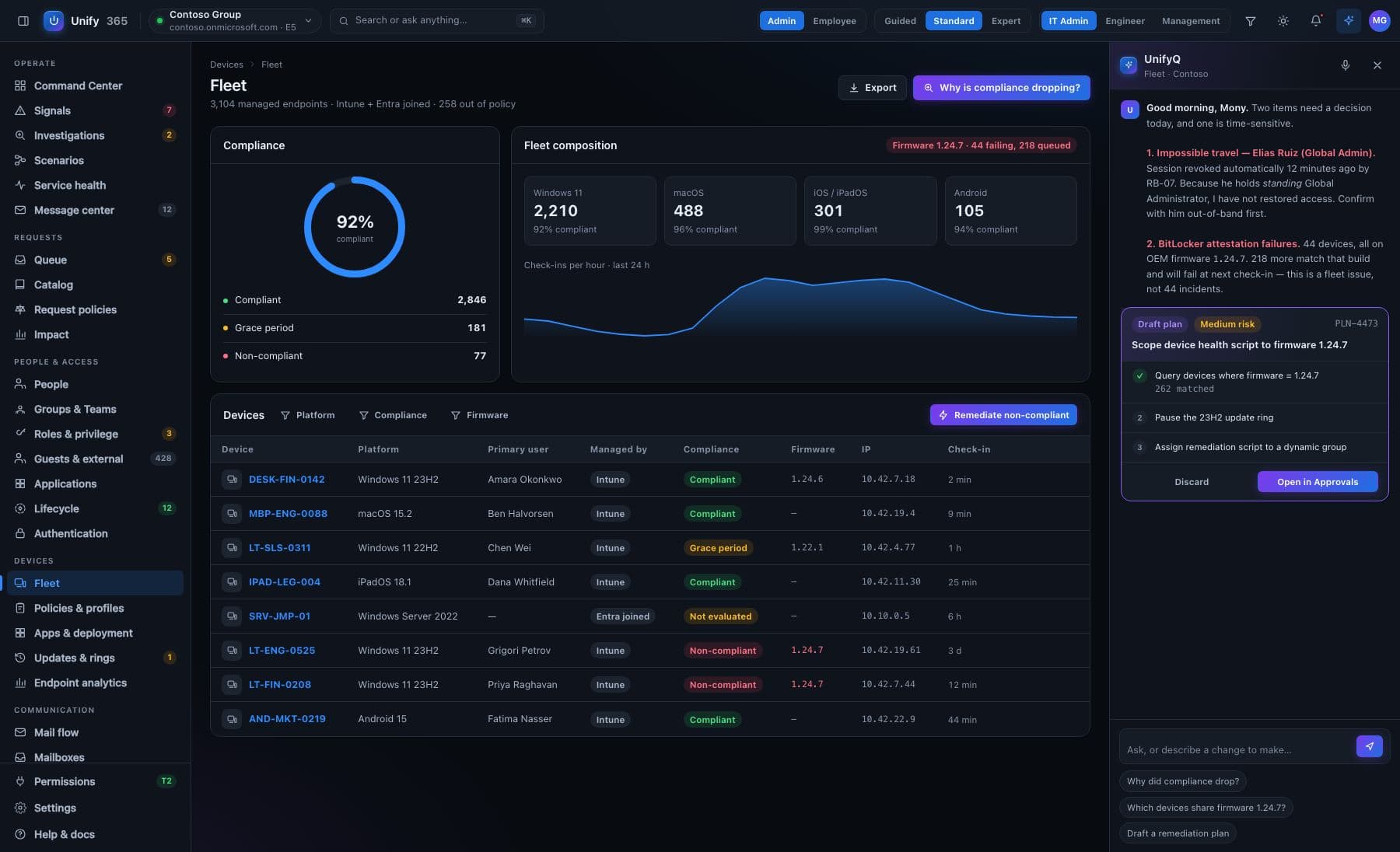Go to Investigations
This screenshot has width=1400, height=852.
[x=95, y=135]
